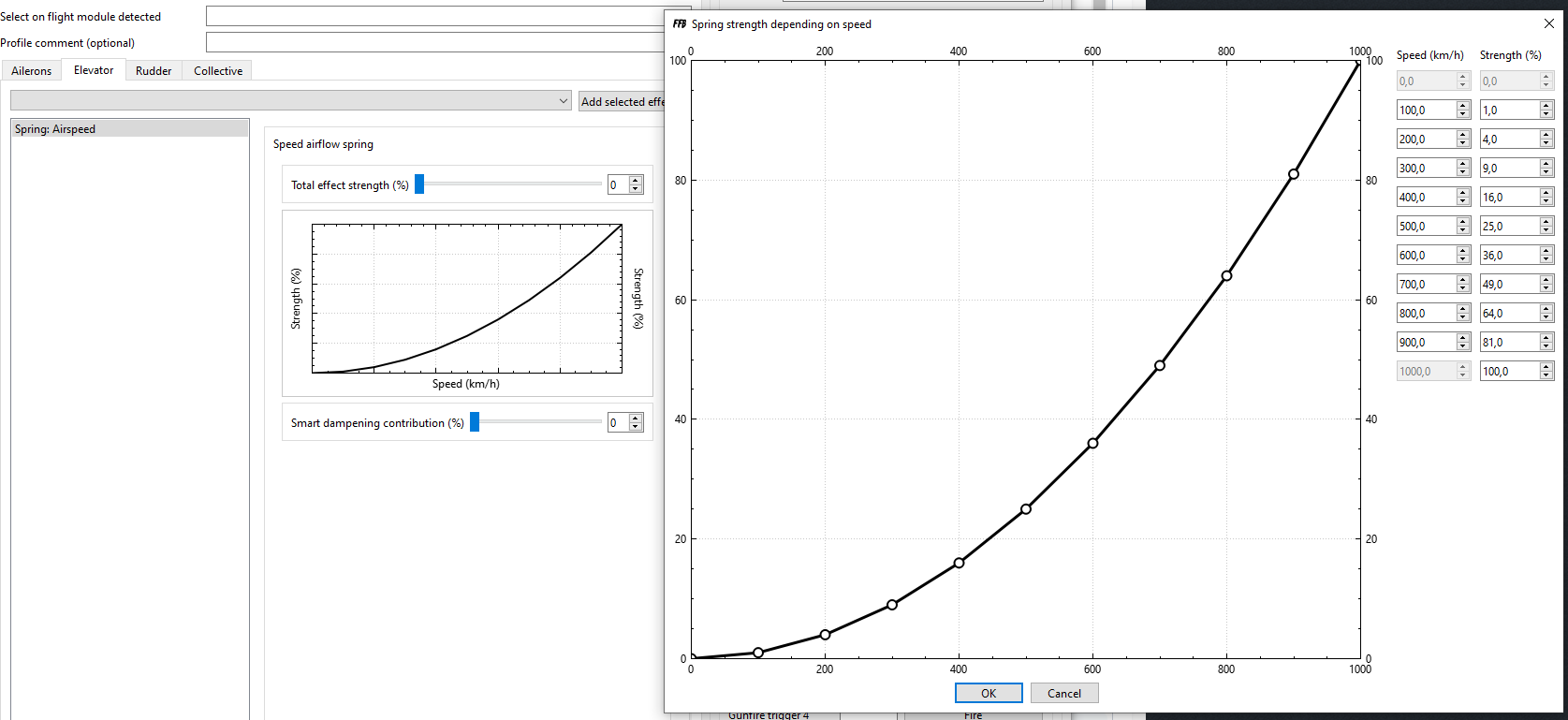
Task: Select the curve point at 800 km/h
Action: click(x=1226, y=275)
